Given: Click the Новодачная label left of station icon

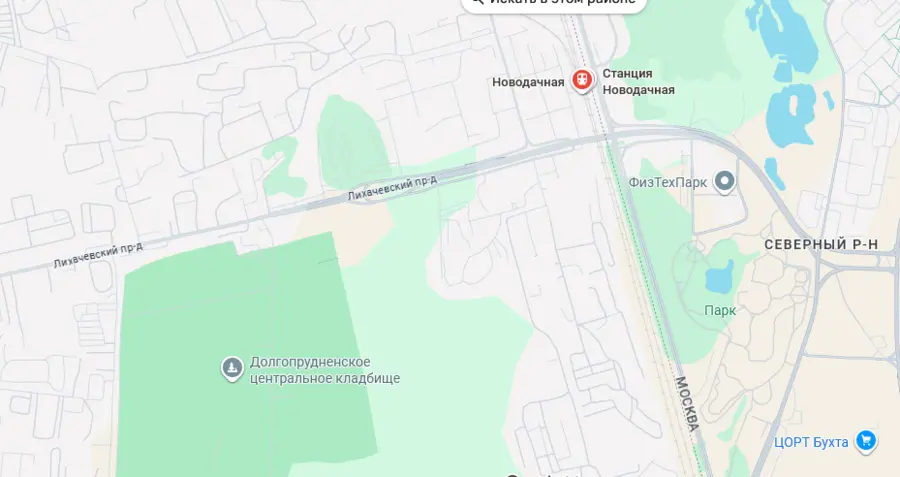Looking at the screenshot, I should (x=528, y=82).
